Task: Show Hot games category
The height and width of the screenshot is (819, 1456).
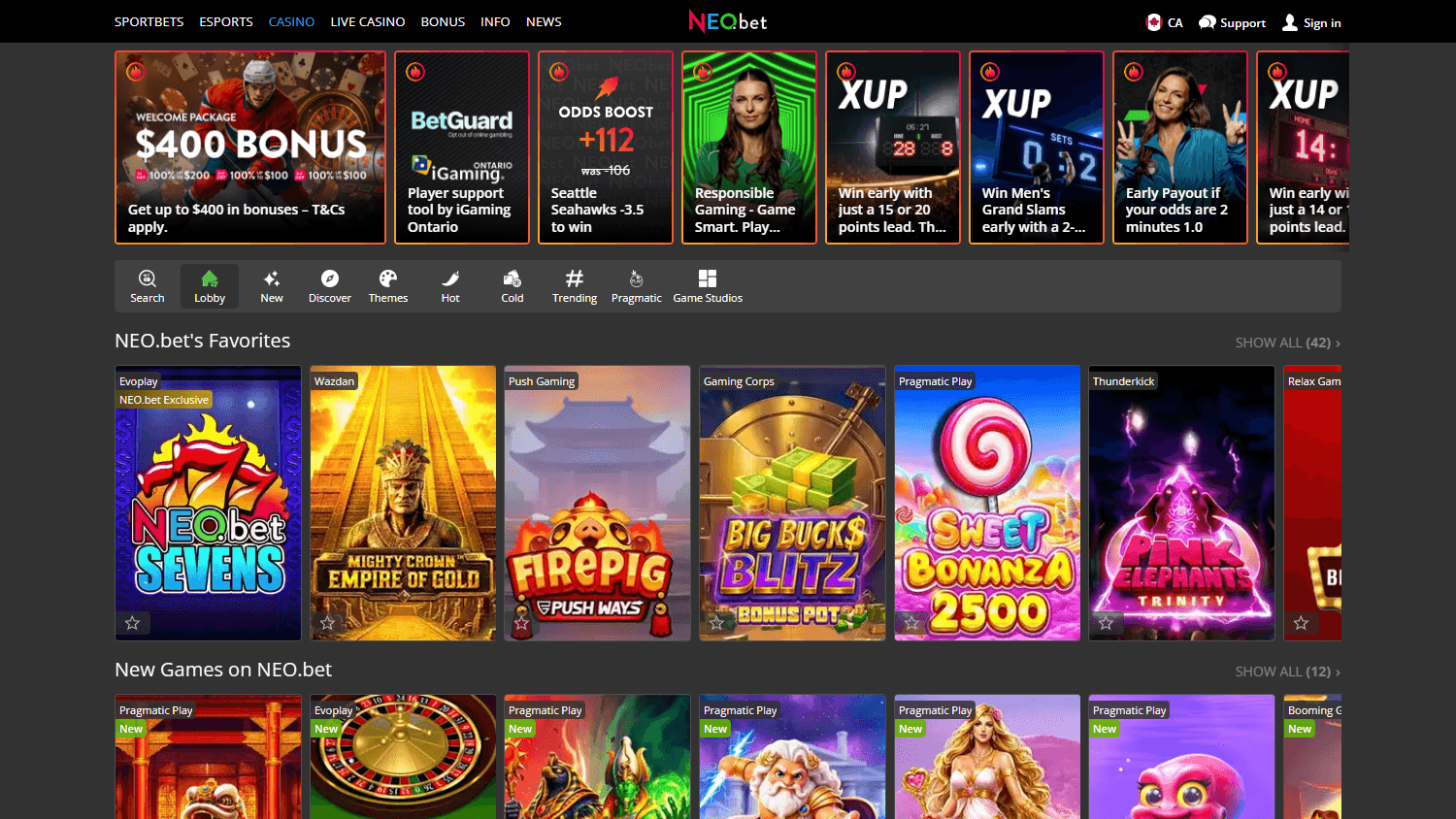Action: (x=450, y=286)
